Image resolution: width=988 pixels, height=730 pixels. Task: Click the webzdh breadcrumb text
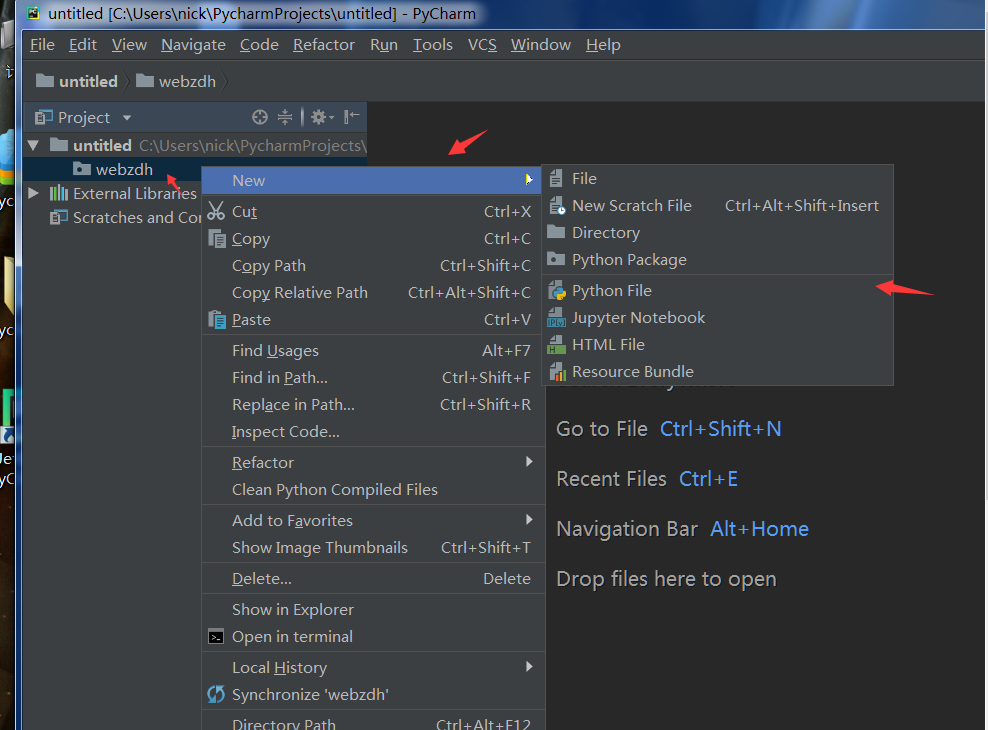pos(187,81)
